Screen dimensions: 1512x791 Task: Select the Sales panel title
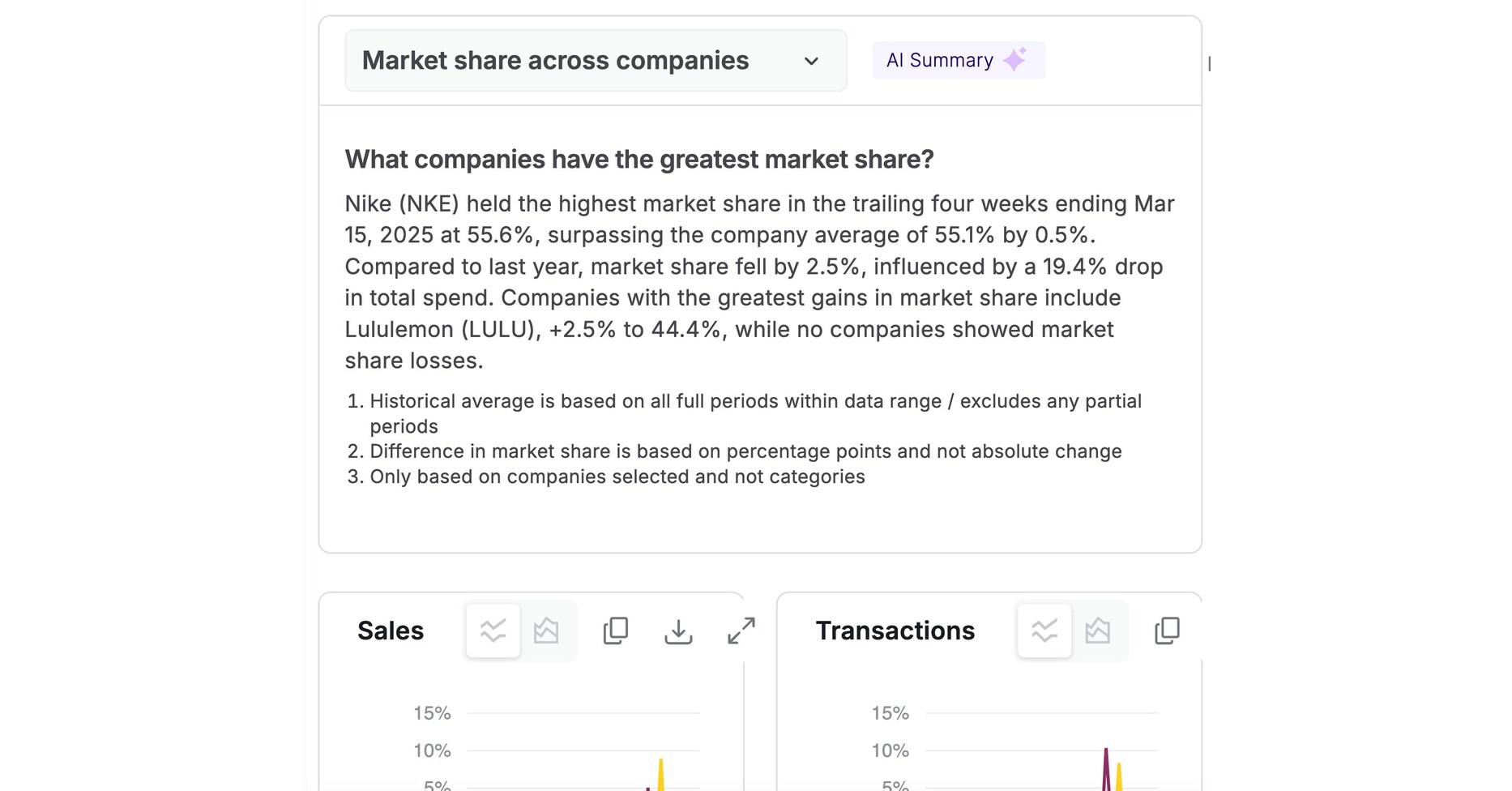(391, 631)
